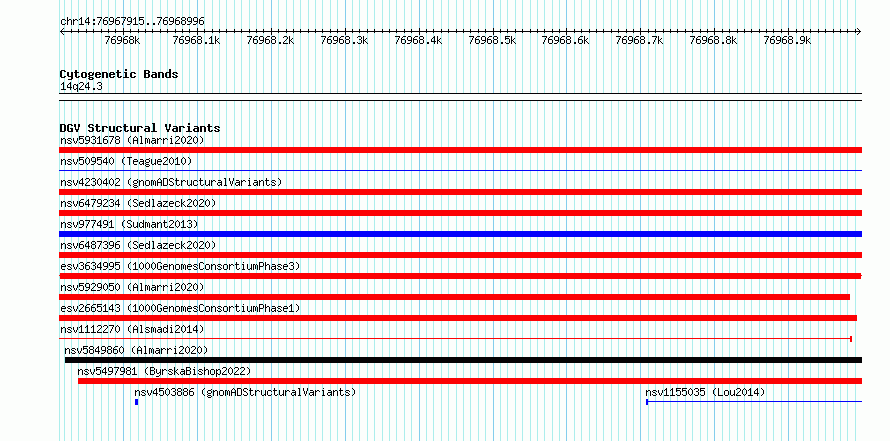Click the left arrowhead of the ruler
The height and width of the screenshot is (441, 890).
62,31
